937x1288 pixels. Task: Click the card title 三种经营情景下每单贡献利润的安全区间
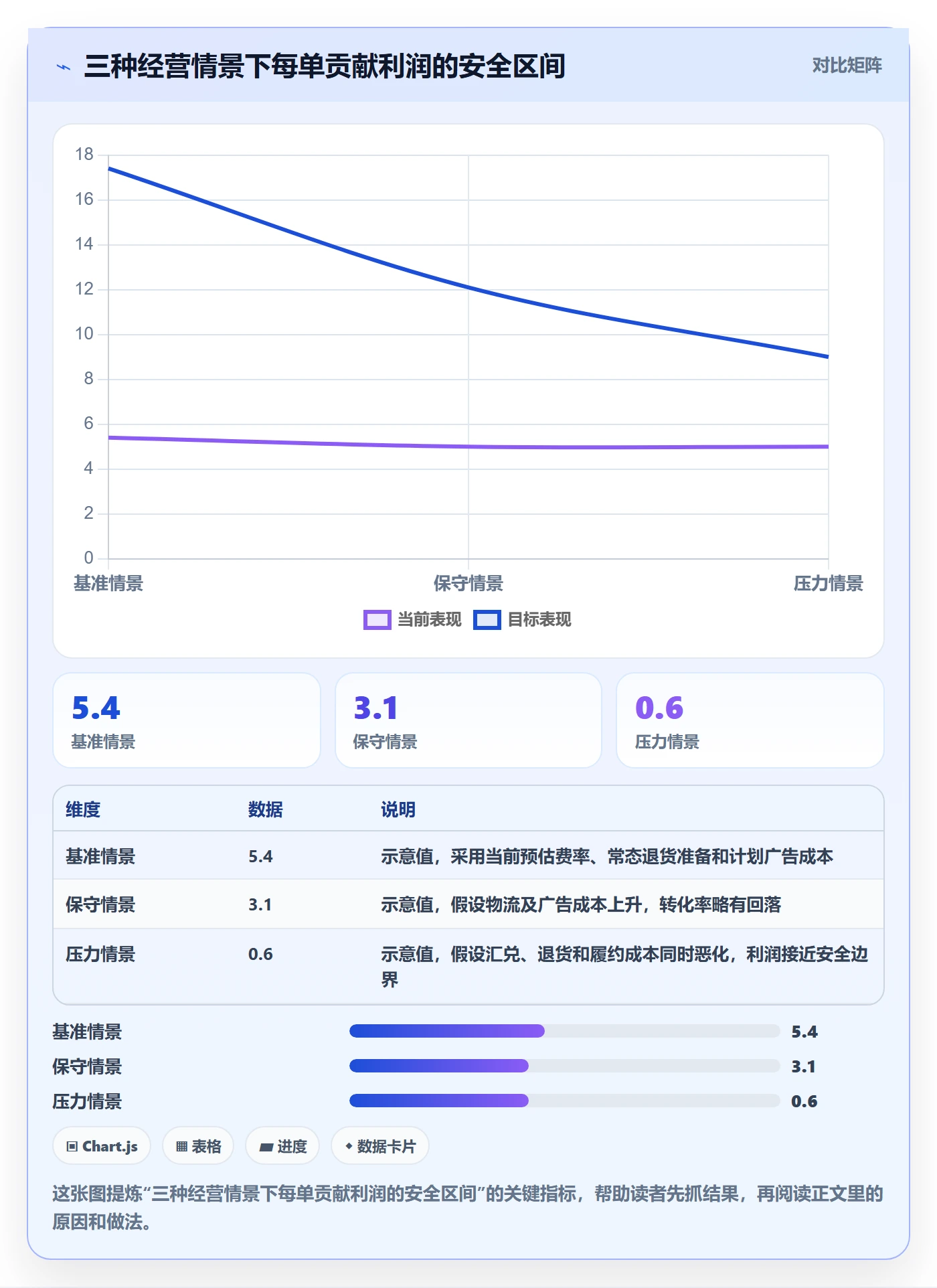(325, 66)
